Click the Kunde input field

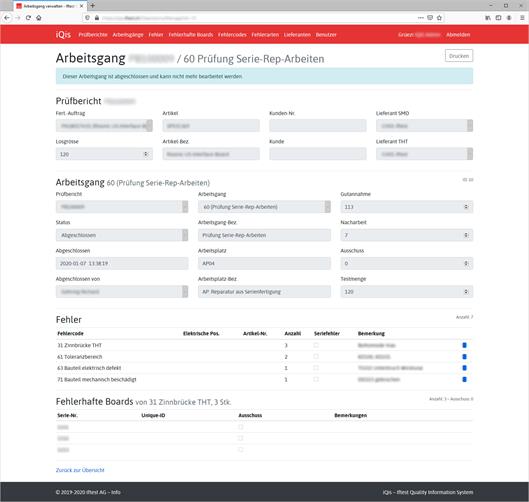pos(317,154)
